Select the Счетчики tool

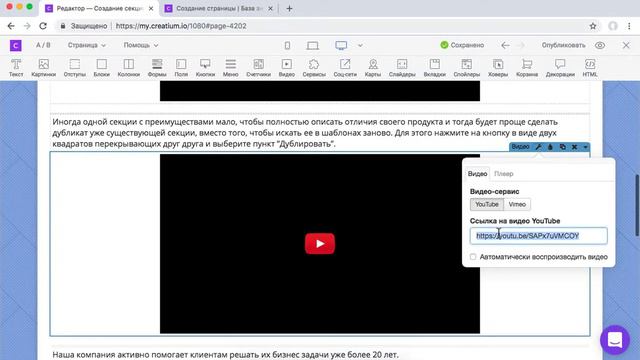click(x=258, y=68)
